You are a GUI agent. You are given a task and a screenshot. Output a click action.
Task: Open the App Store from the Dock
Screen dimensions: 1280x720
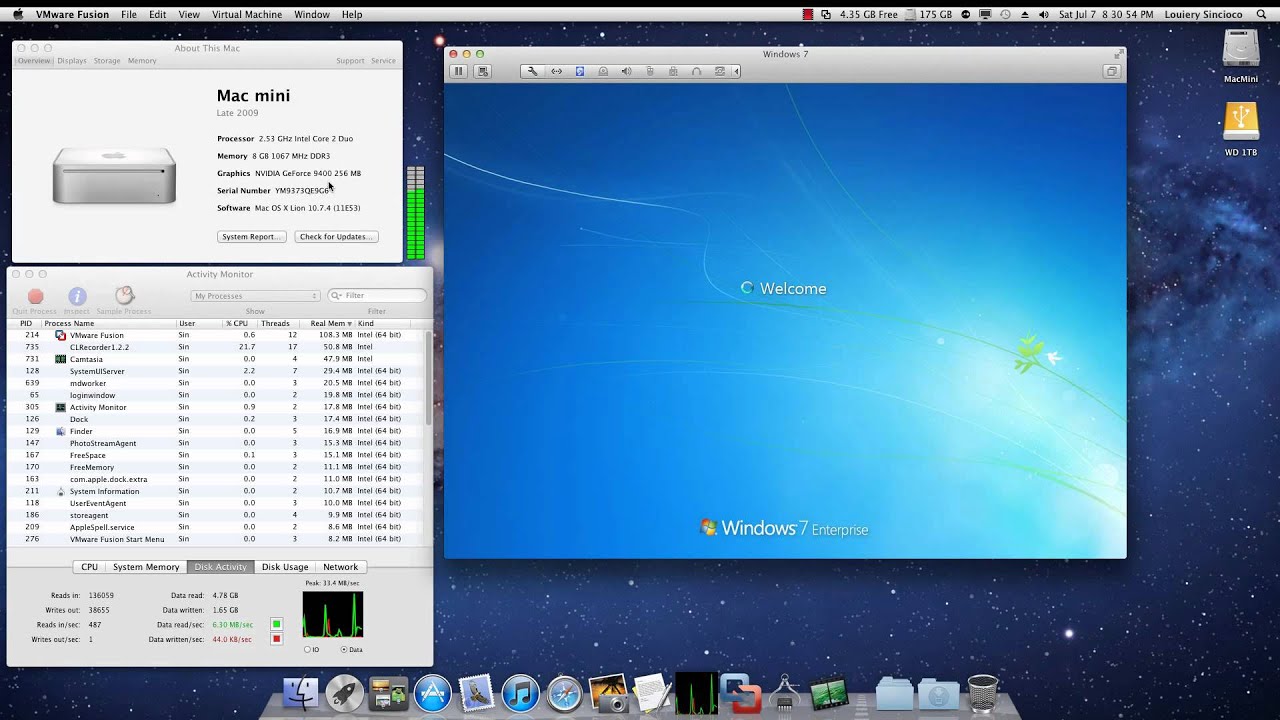(433, 694)
